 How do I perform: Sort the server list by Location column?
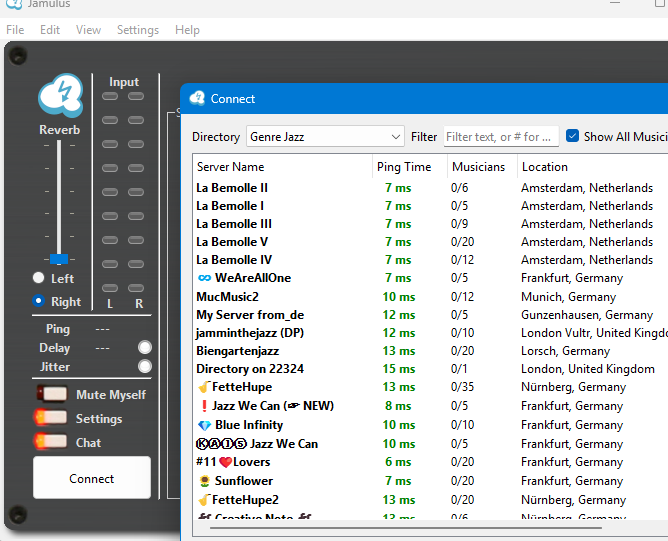tap(545, 167)
